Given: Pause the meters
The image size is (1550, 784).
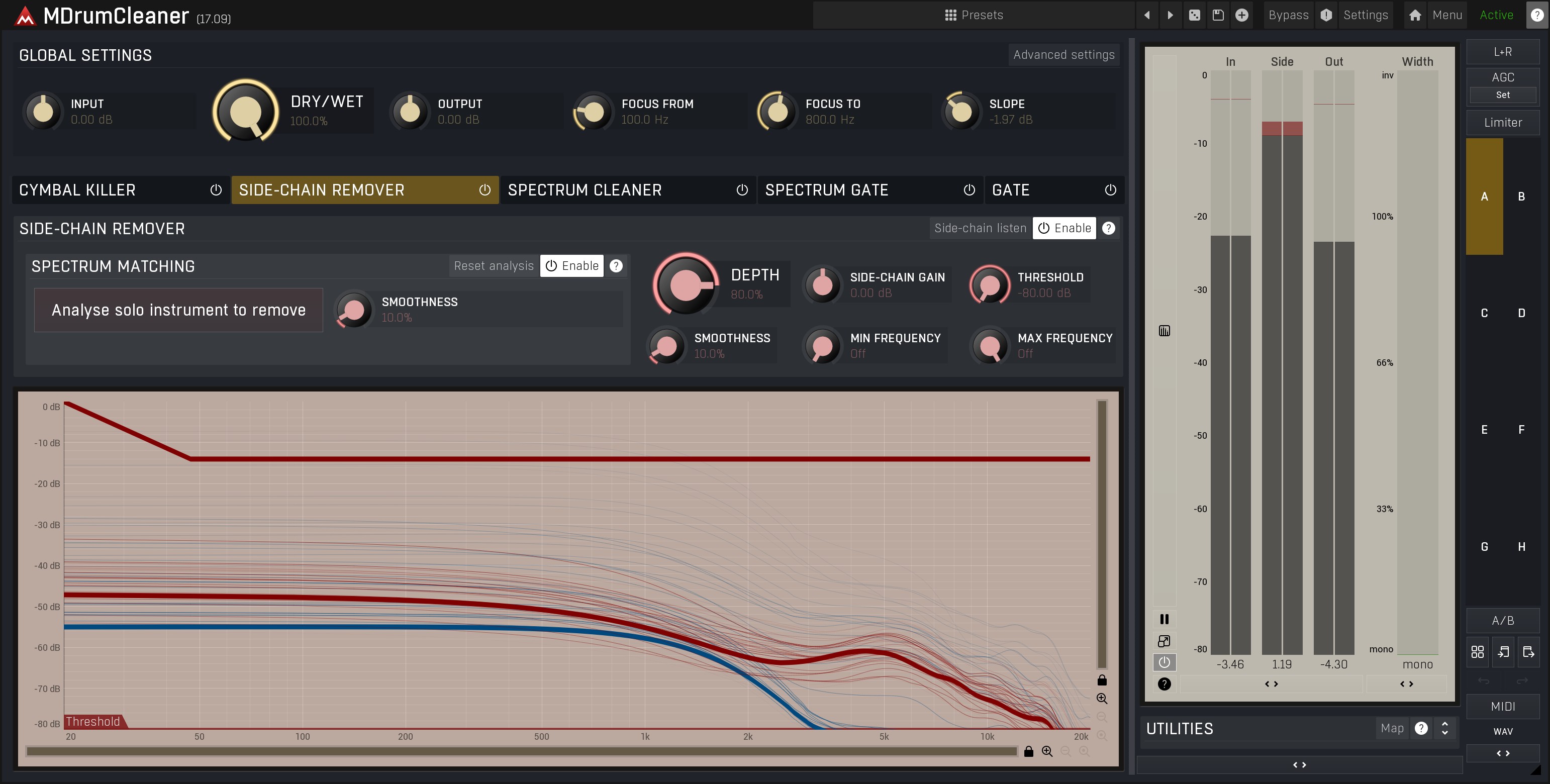Looking at the screenshot, I should click(x=1165, y=619).
